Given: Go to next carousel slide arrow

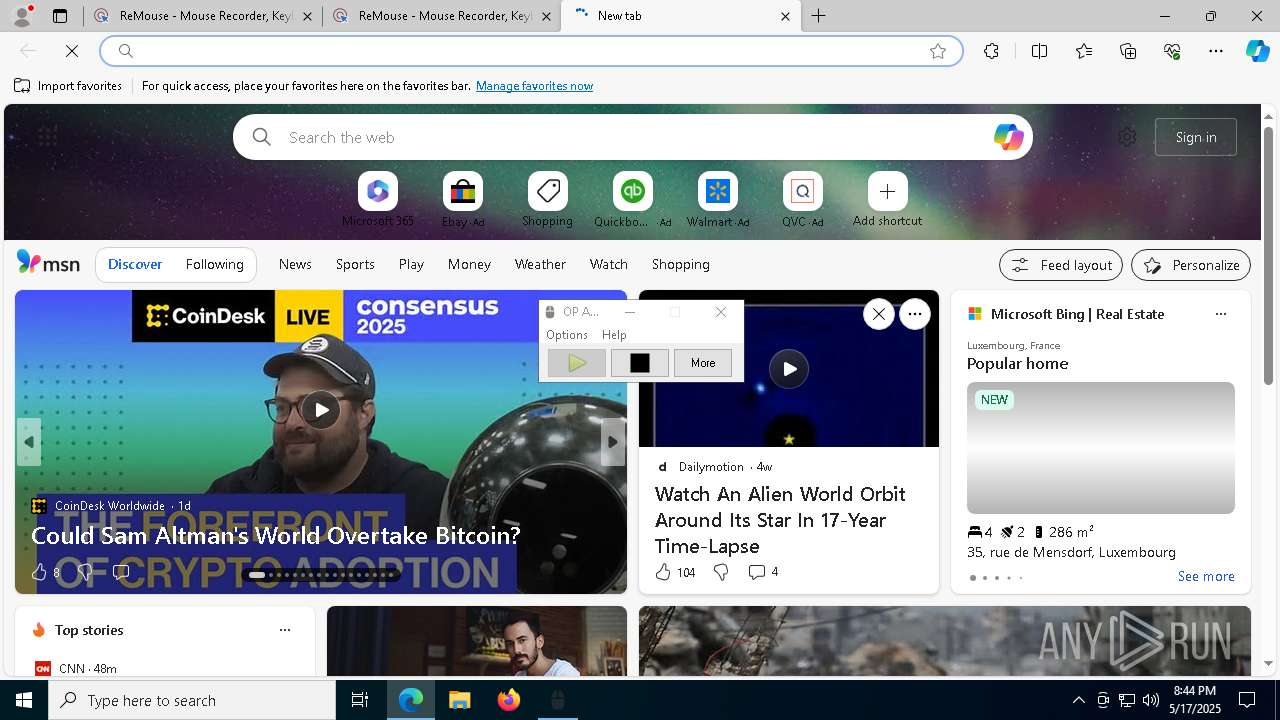Looking at the screenshot, I should pyautogui.click(x=612, y=442).
